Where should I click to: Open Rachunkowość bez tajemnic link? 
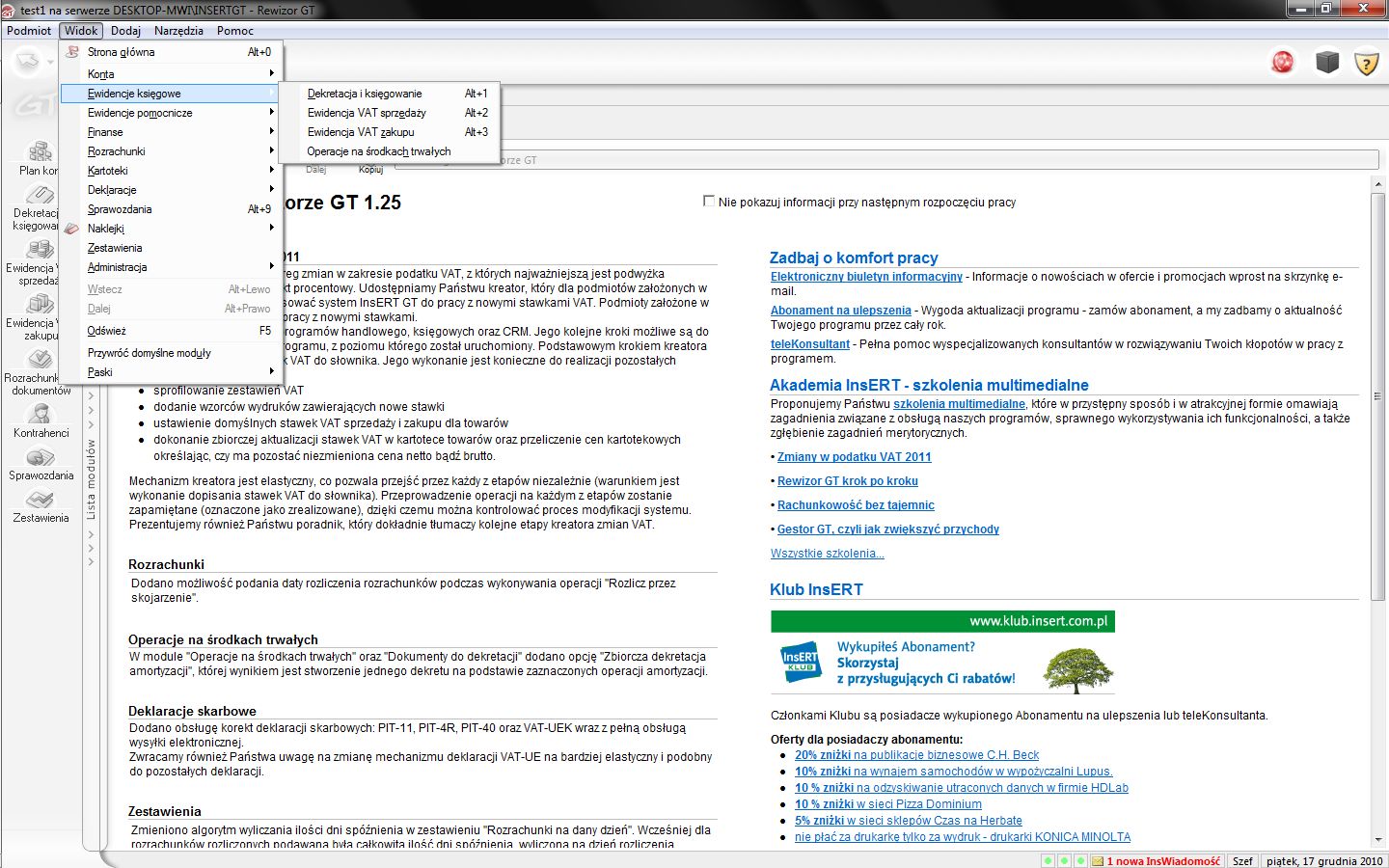tap(856, 505)
